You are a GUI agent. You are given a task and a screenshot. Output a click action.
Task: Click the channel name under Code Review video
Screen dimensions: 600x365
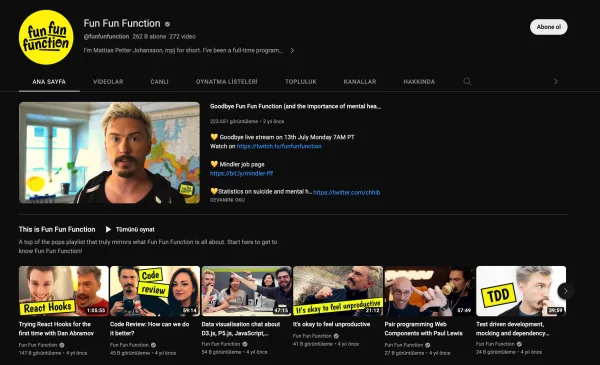[129, 345]
